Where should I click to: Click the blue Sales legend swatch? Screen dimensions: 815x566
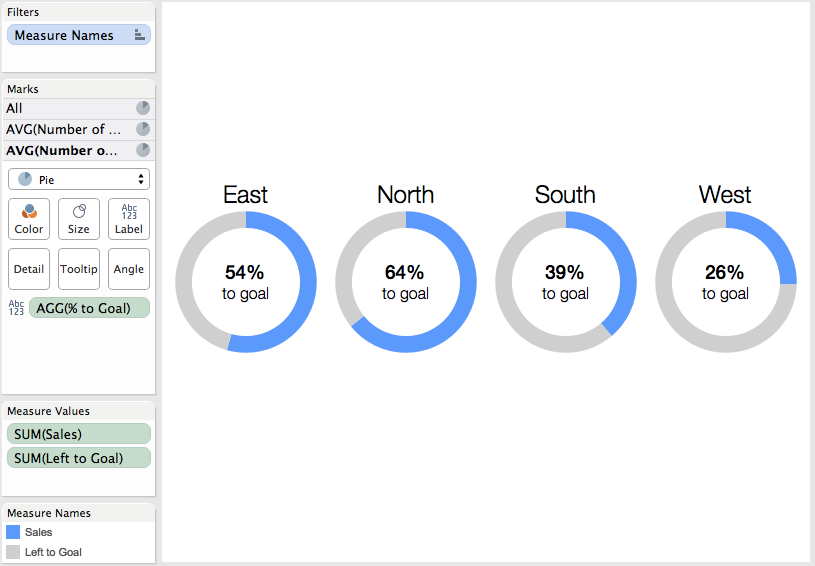13,532
